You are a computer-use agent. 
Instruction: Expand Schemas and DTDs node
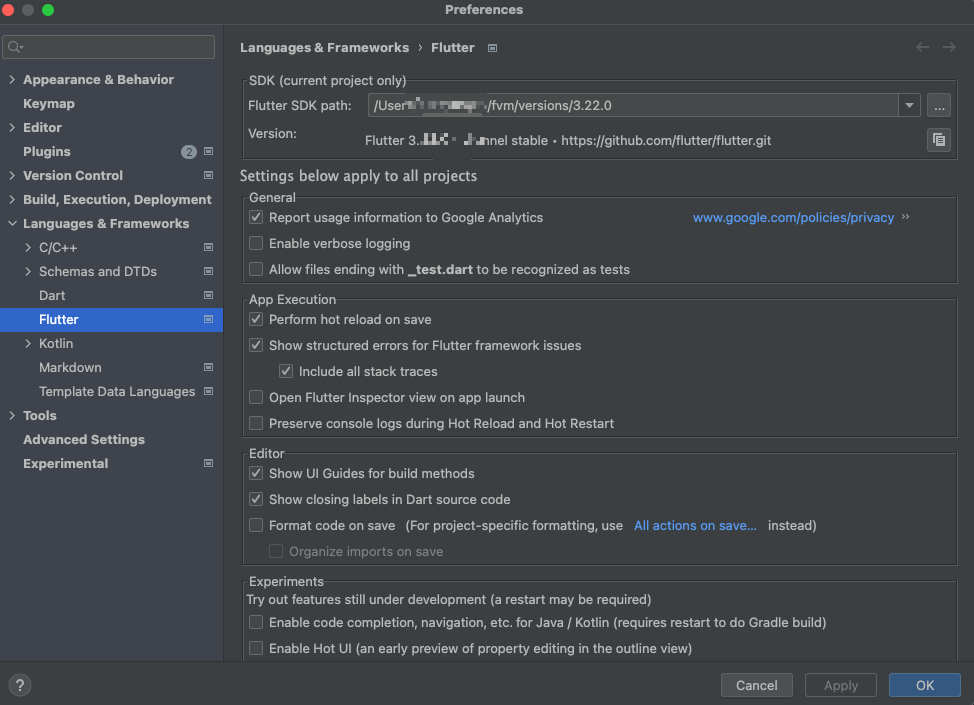coord(28,271)
